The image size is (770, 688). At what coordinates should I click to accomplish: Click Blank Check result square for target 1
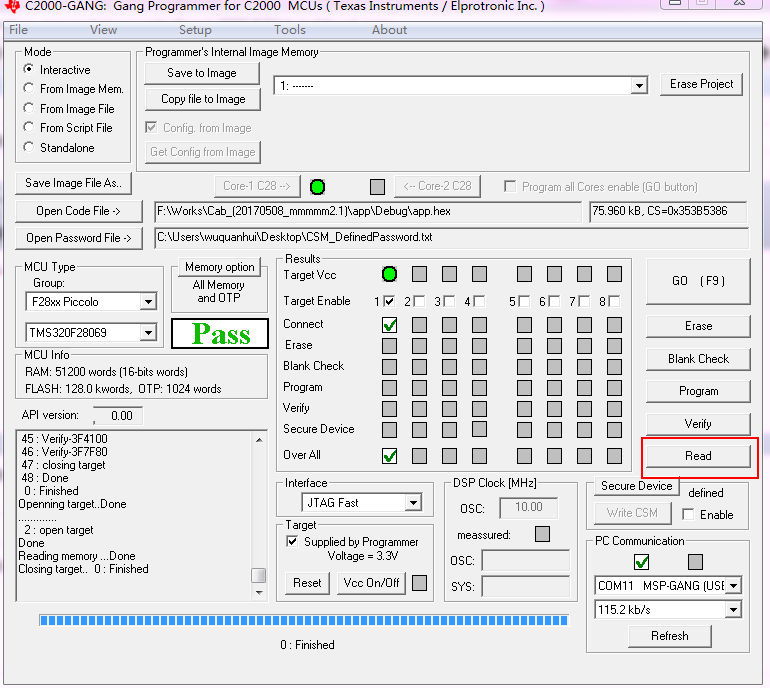[x=389, y=367]
